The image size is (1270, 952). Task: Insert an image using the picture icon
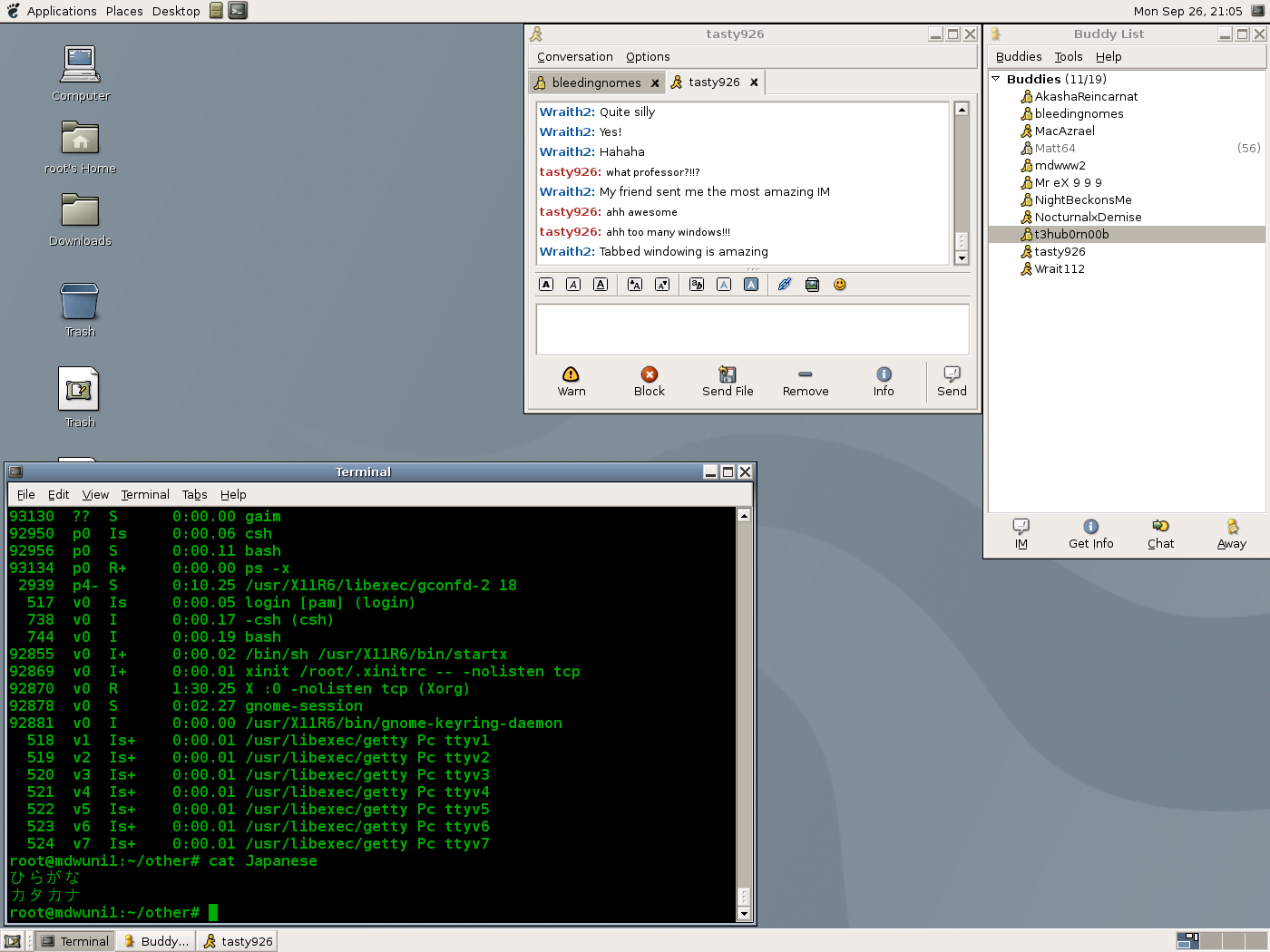pos(812,285)
